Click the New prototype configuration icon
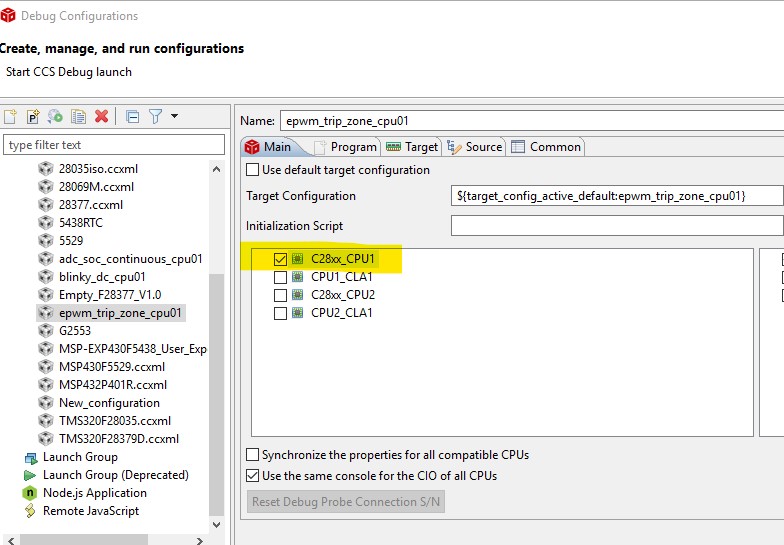 tap(33, 116)
